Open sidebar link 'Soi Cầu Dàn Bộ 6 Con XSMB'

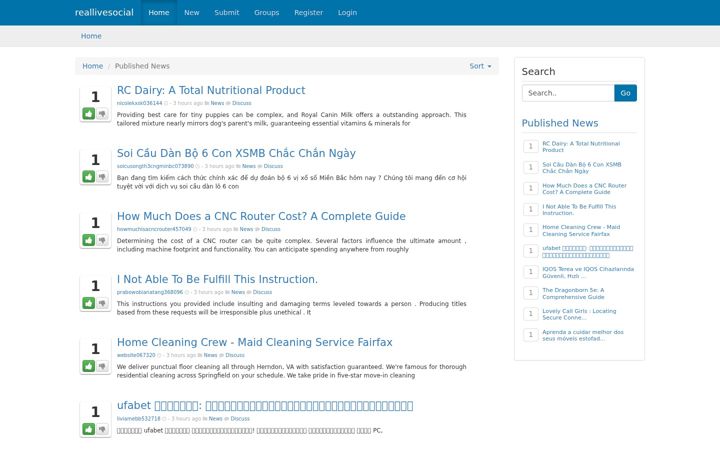point(581,168)
